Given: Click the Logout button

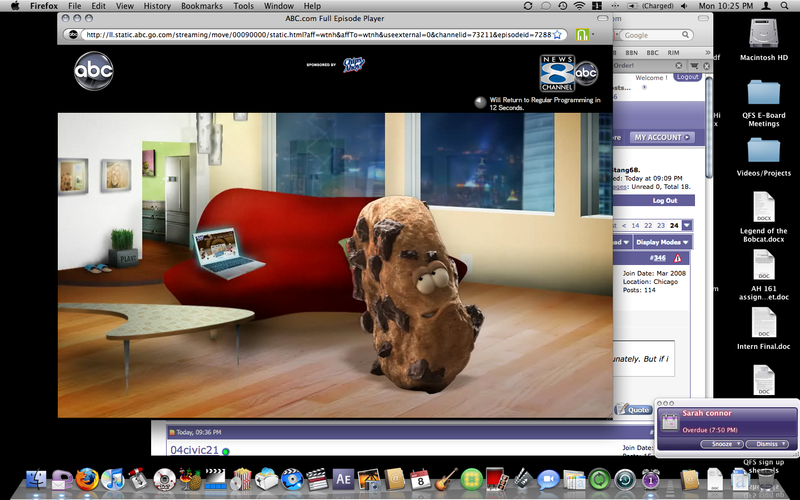Looking at the screenshot, I should coord(687,77).
